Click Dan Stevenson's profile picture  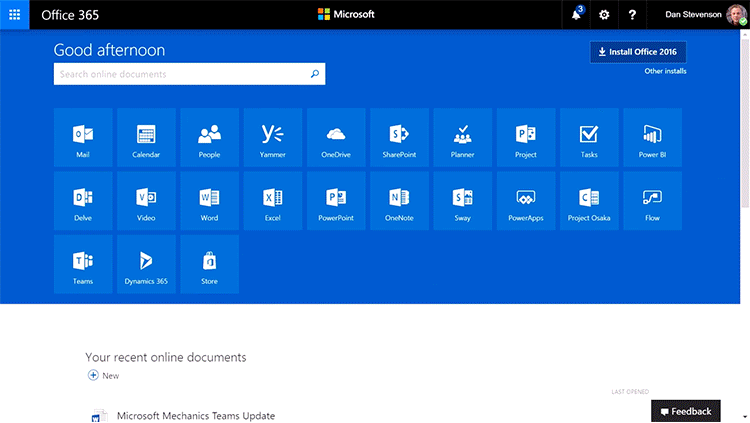[736, 14]
